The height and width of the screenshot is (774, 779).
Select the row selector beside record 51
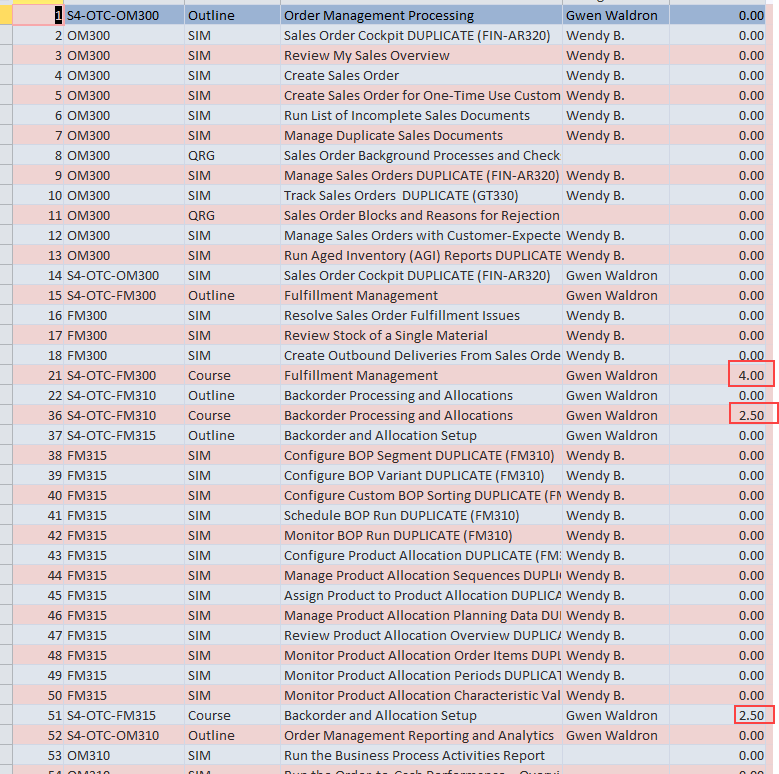6,715
